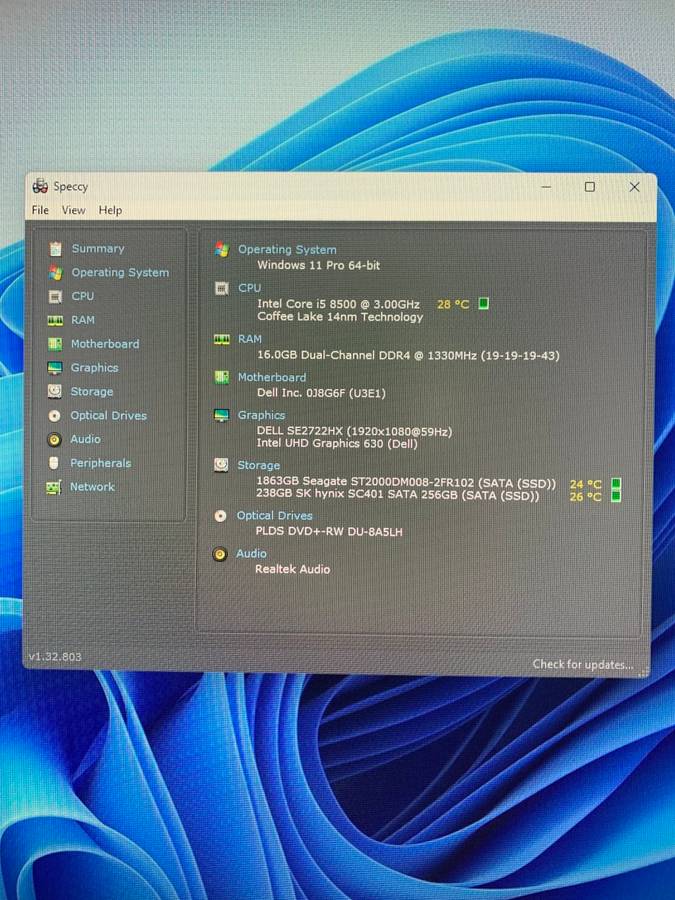Click the Graphics heading link in summary
The image size is (675, 900).
pos(262,415)
